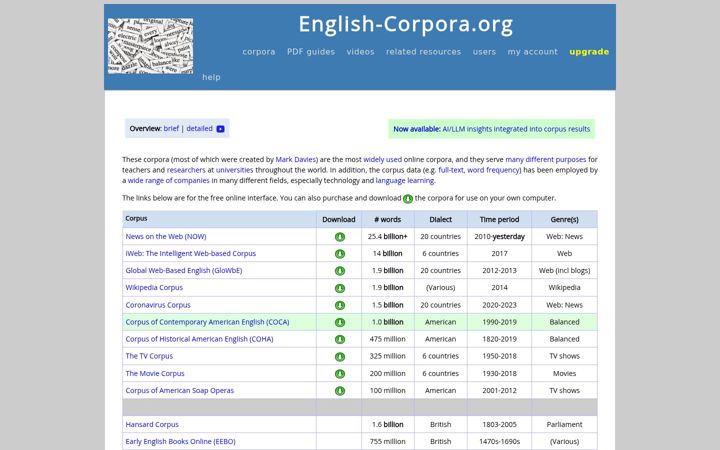Screen dimensions: 720x450
Task: Click the download icon for Corpus of American Soap Operas
Action: pos(339,391)
